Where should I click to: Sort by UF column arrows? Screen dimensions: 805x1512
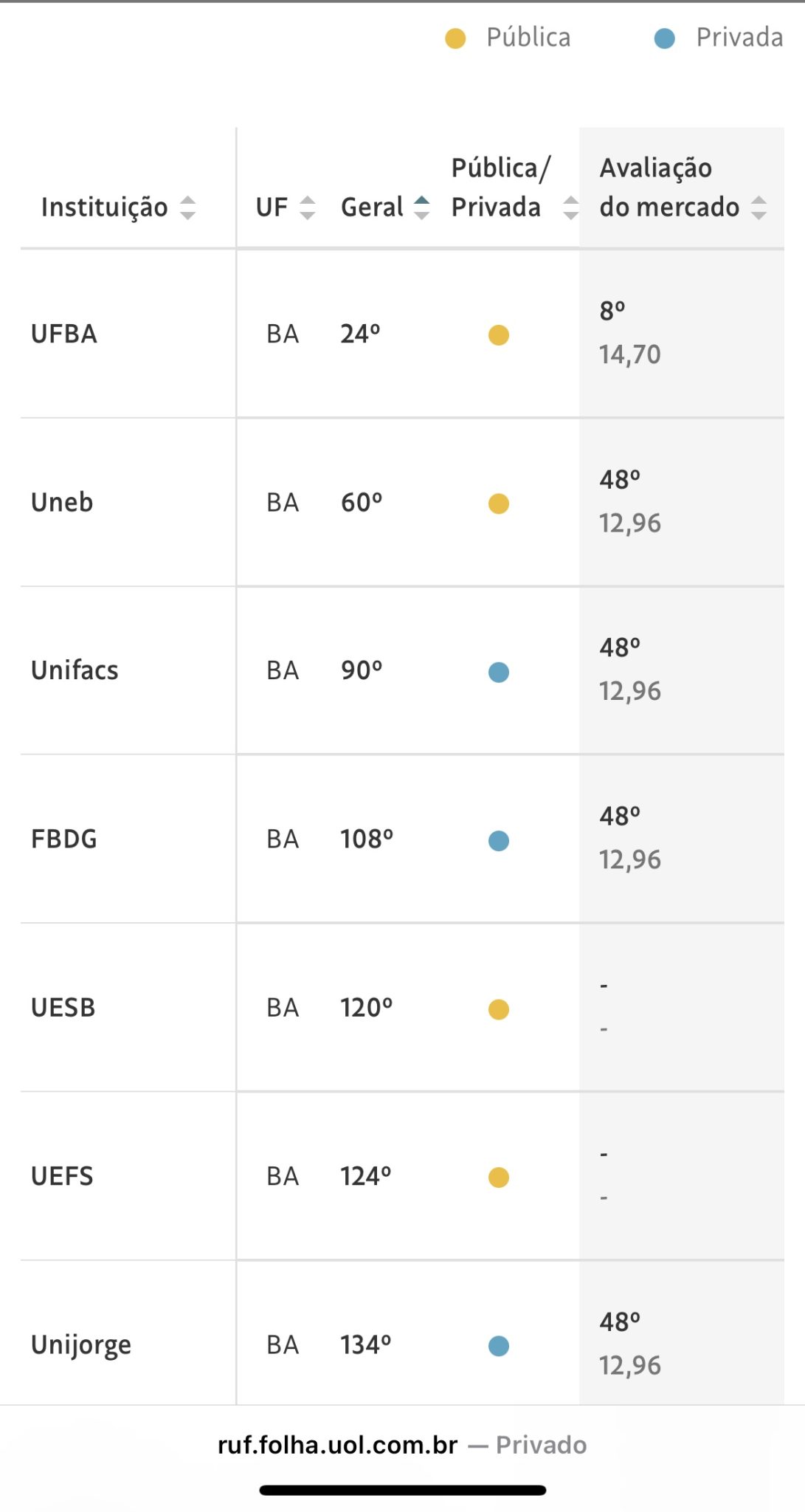pos(307,207)
